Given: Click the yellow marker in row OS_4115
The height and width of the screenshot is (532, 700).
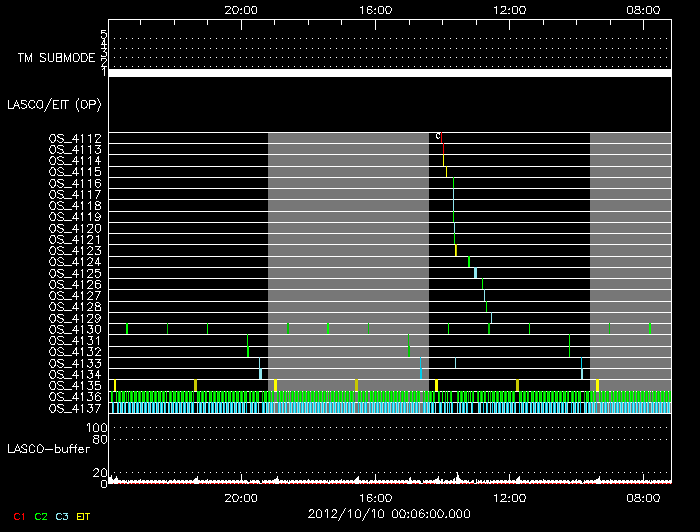Looking at the screenshot, I should point(446,172).
